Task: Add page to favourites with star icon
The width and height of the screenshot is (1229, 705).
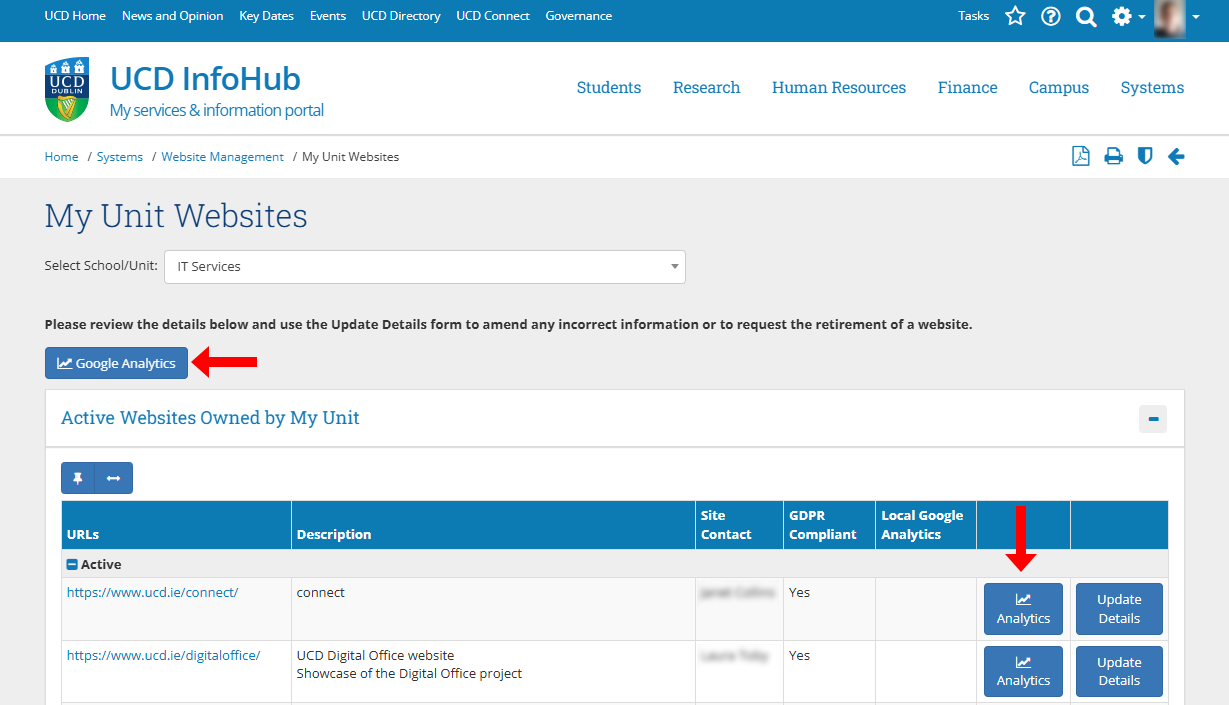Action: pos(1015,16)
